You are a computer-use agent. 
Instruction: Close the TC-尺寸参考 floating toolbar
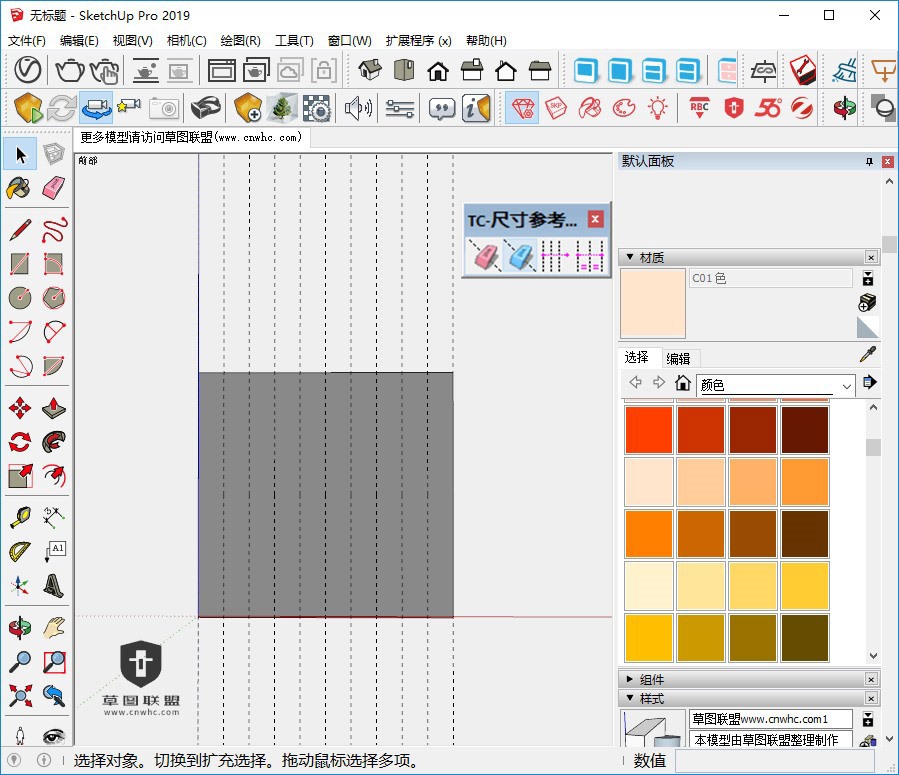[x=595, y=219]
